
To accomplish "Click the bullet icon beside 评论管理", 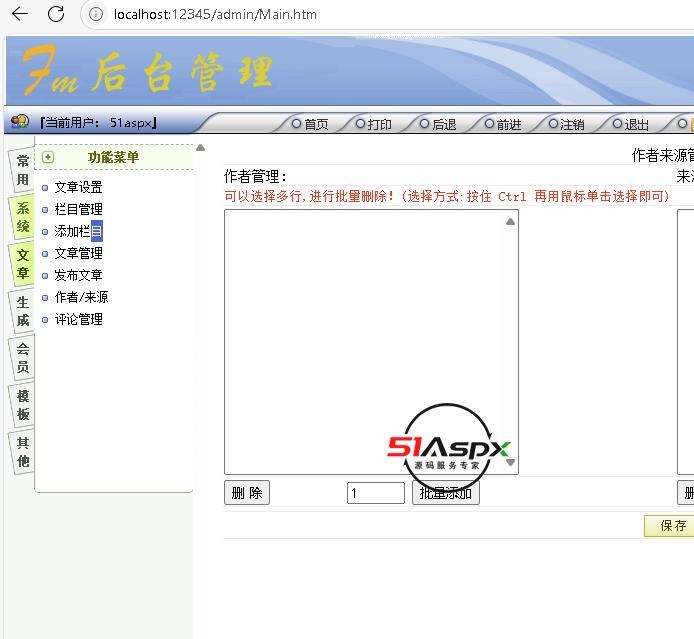I will (x=45, y=320).
